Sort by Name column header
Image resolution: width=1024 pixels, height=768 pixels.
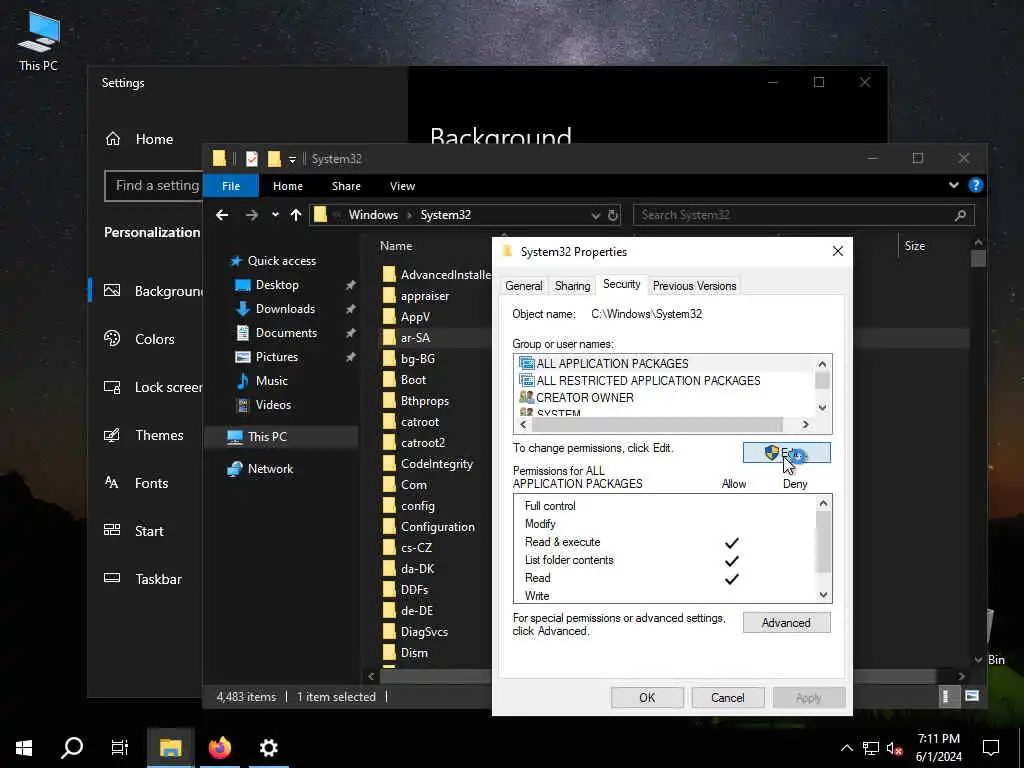click(x=396, y=246)
